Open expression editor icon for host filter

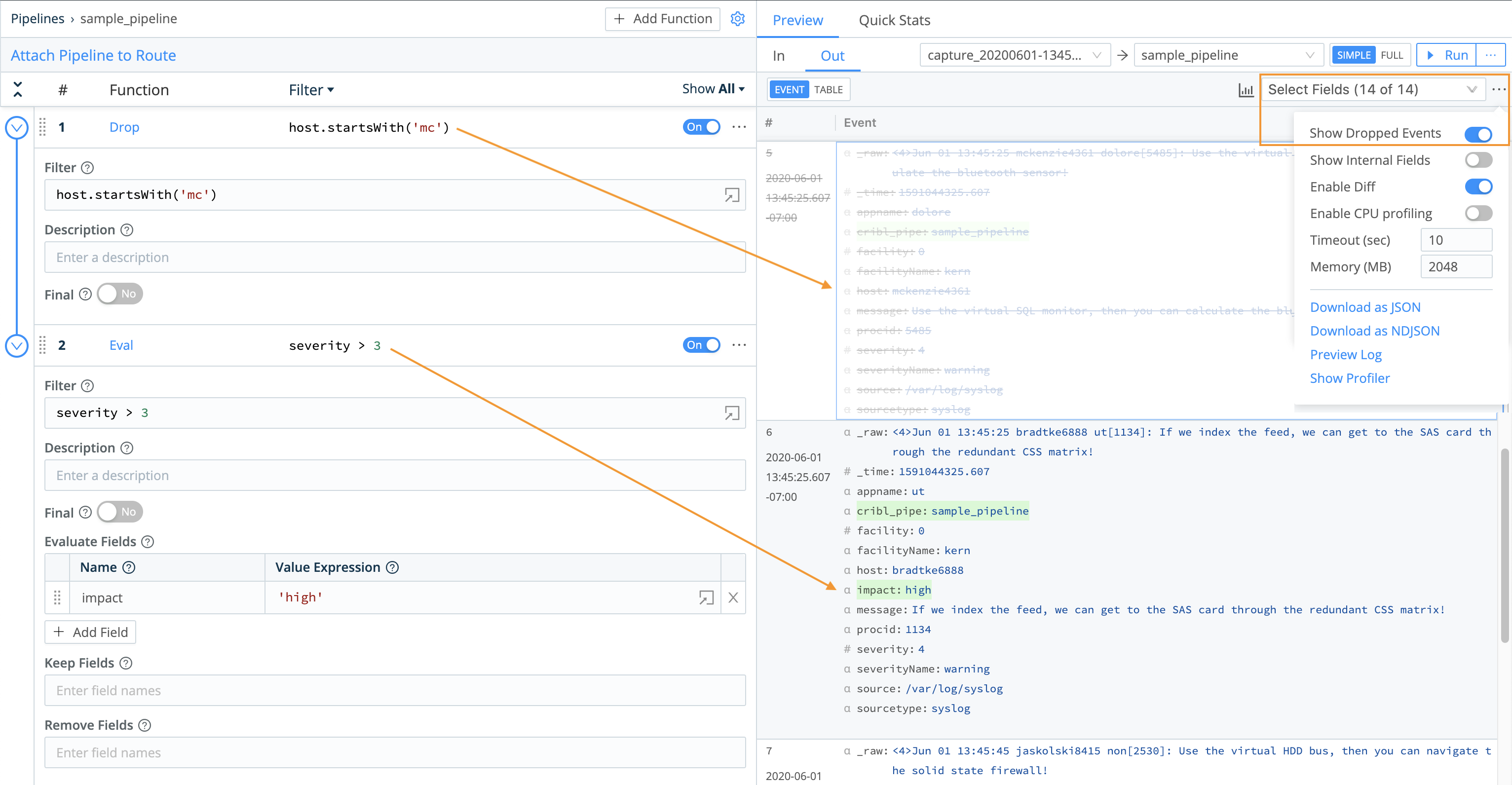pos(731,194)
